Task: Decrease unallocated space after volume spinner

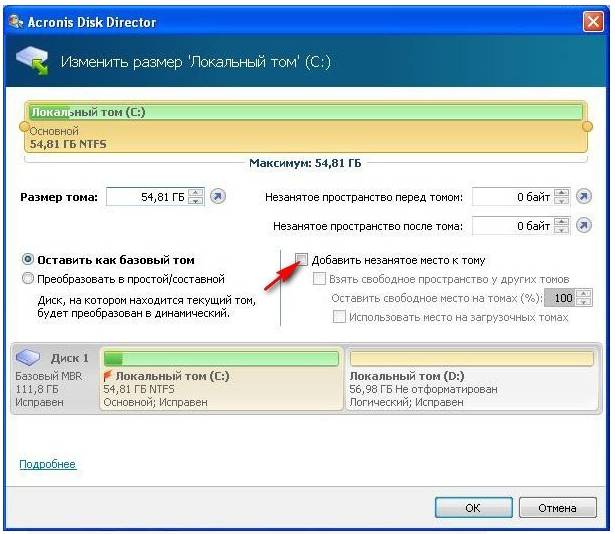Action: (x=561, y=230)
